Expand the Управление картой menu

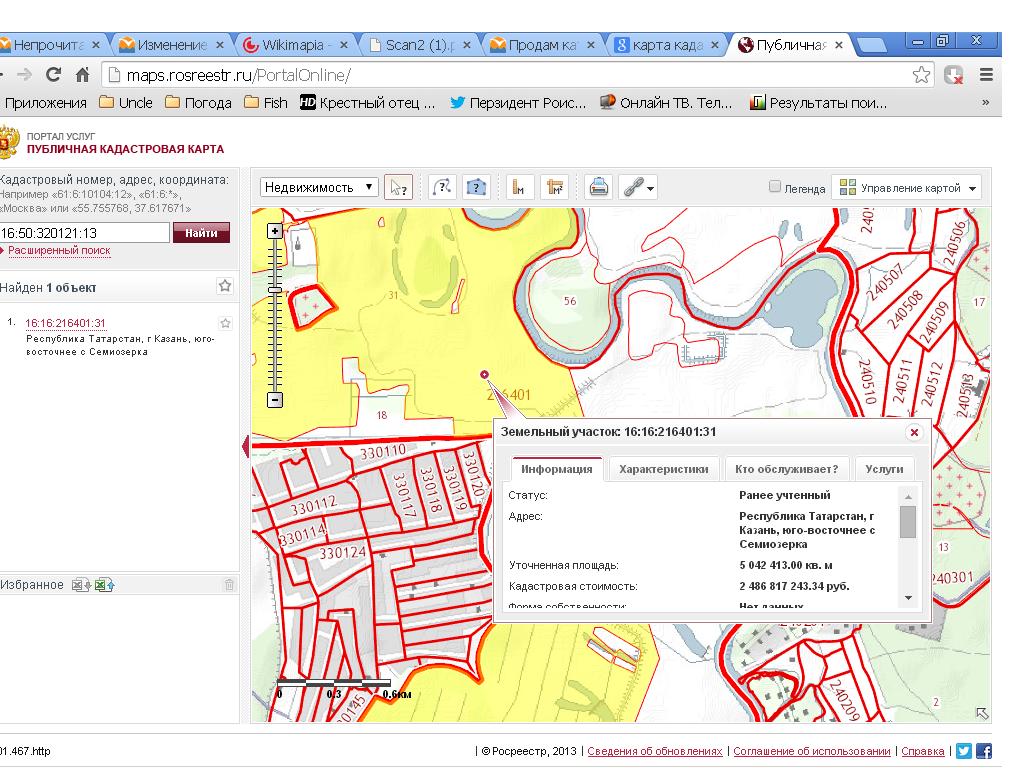tap(906, 187)
